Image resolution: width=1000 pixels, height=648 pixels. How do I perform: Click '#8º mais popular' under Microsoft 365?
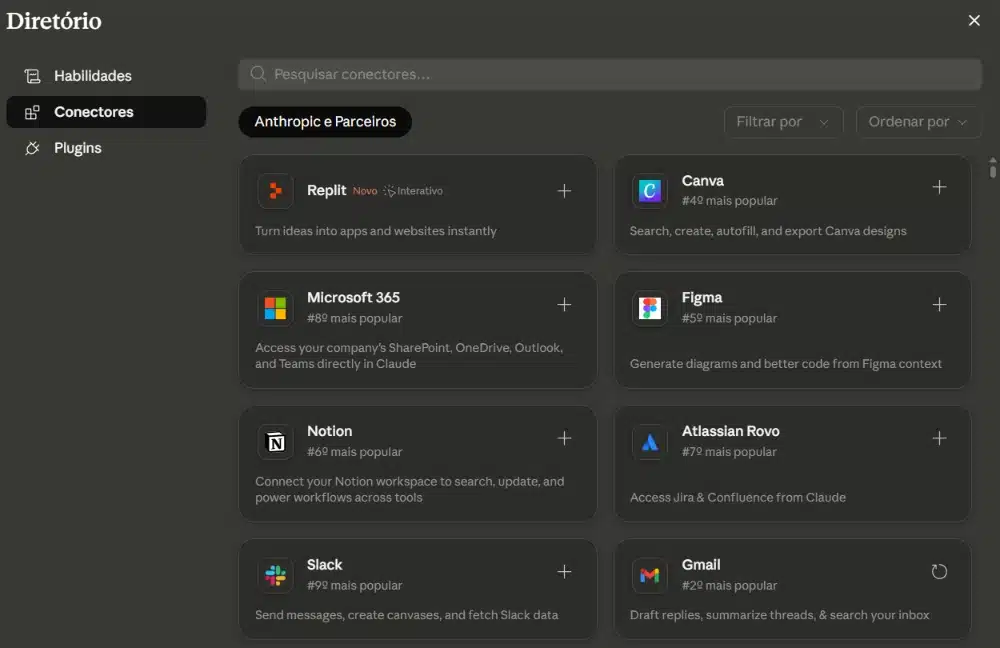pyautogui.click(x=355, y=318)
